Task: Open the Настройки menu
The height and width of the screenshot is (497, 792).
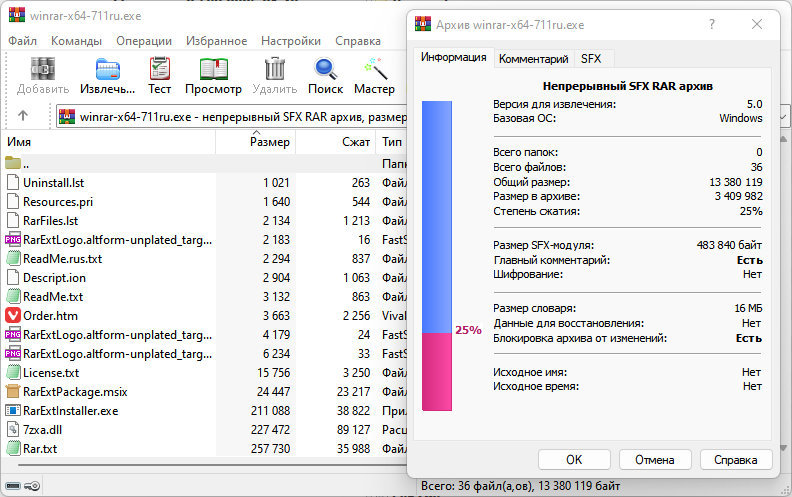Action: tap(291, 41)
